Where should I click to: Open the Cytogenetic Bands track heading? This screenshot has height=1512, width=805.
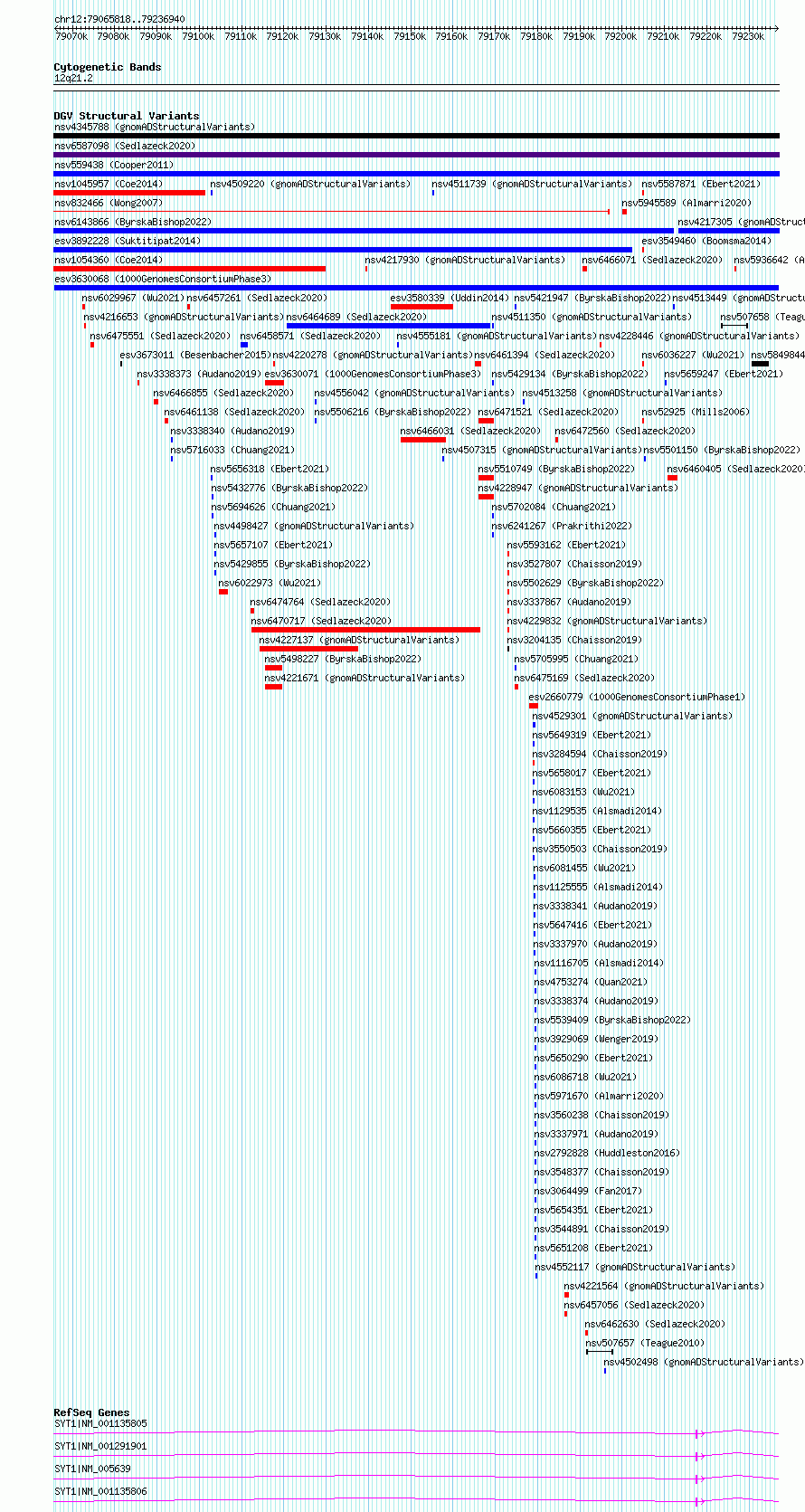108,67
